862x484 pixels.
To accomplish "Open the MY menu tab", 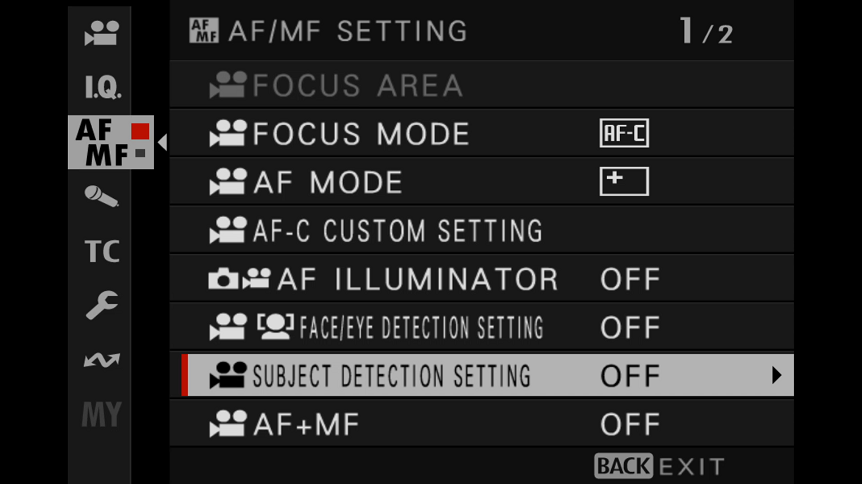I will 102,414.
